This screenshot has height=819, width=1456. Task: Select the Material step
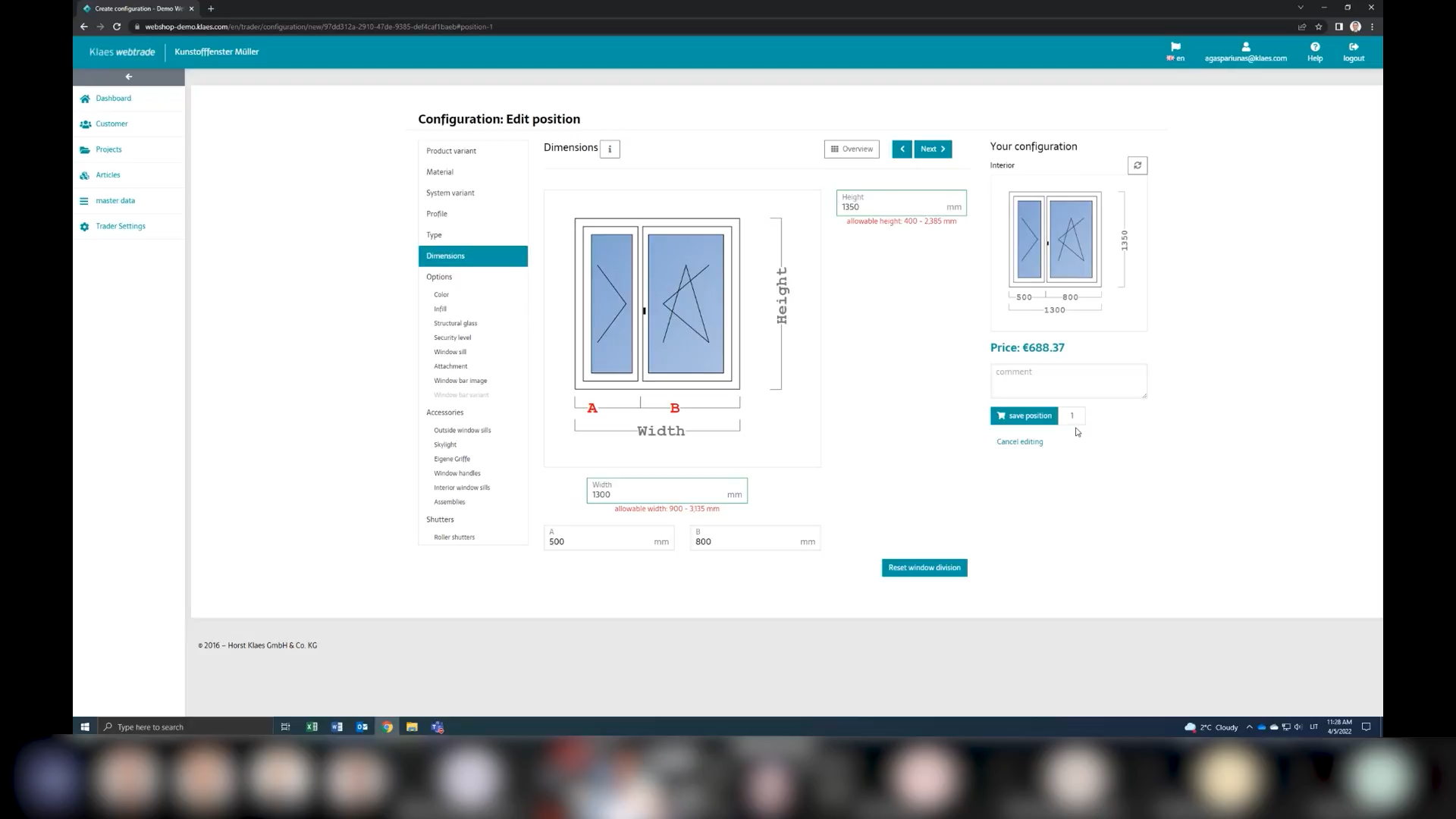coord(440,172)
